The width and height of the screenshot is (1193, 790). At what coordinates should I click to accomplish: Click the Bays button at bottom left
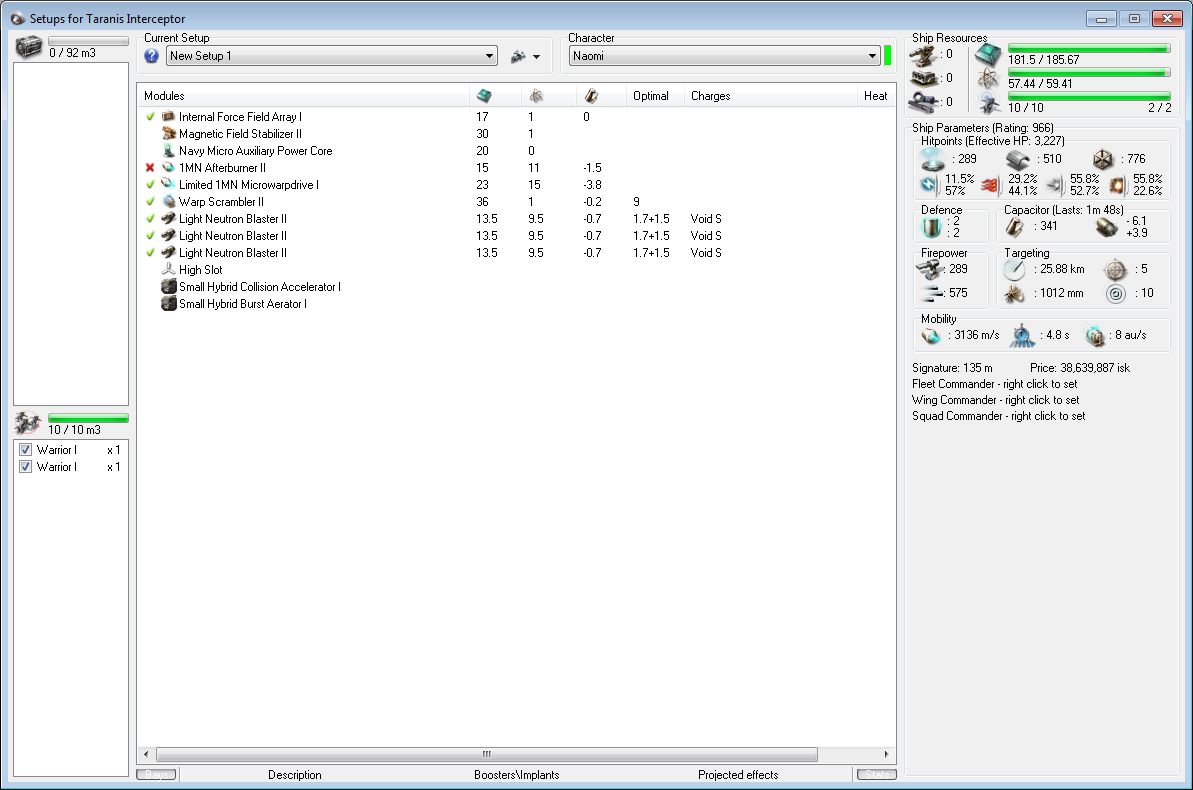pyautogui.click(x=156, y=775)
